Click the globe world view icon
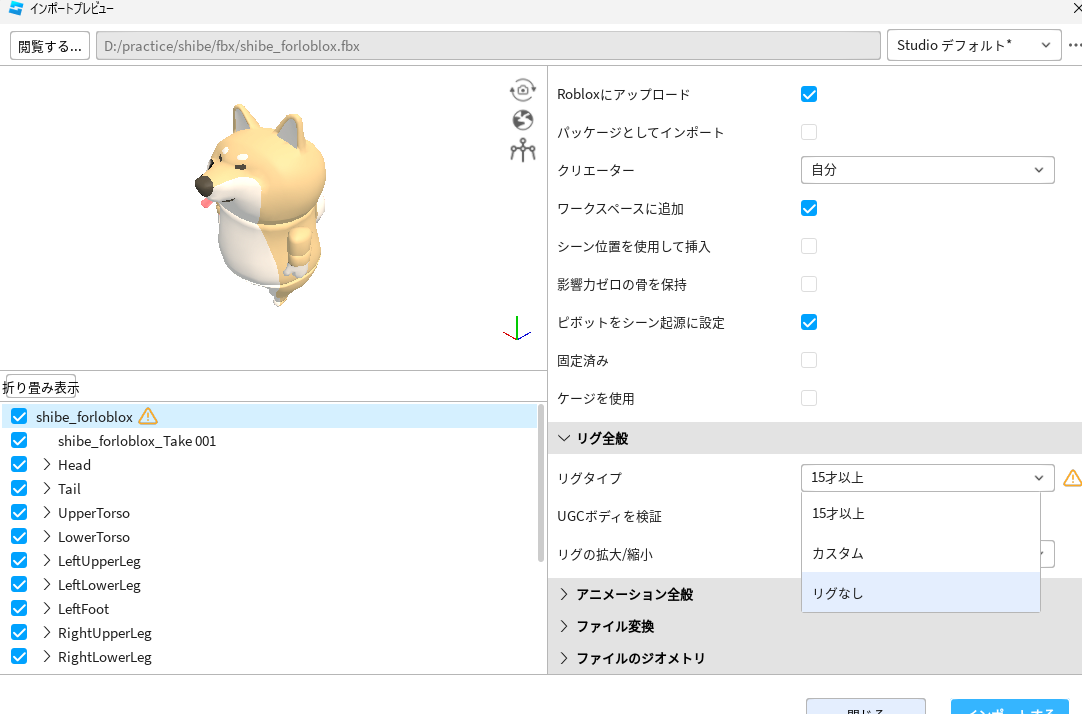 (523, 120)
